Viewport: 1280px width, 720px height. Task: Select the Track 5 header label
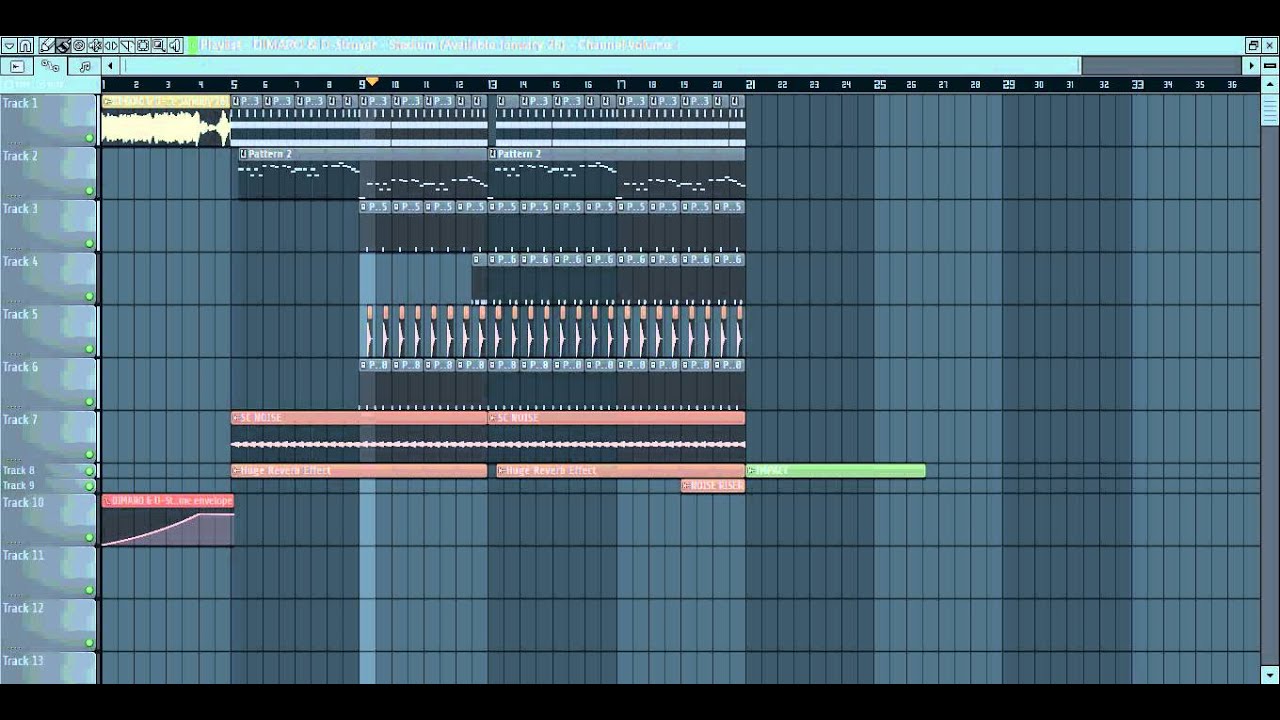[x=21, y=315]
